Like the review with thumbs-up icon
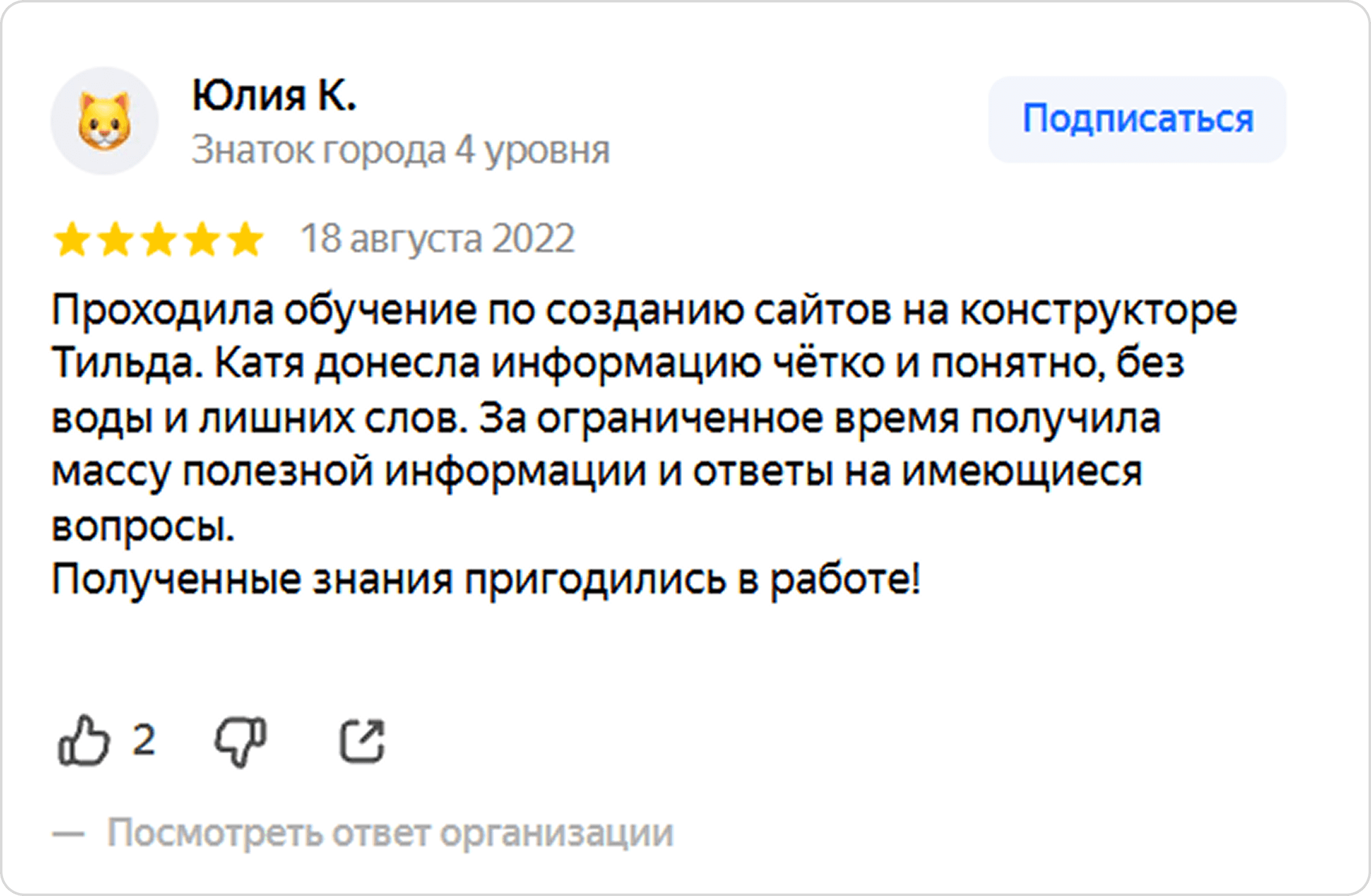 tap(84, 740)
